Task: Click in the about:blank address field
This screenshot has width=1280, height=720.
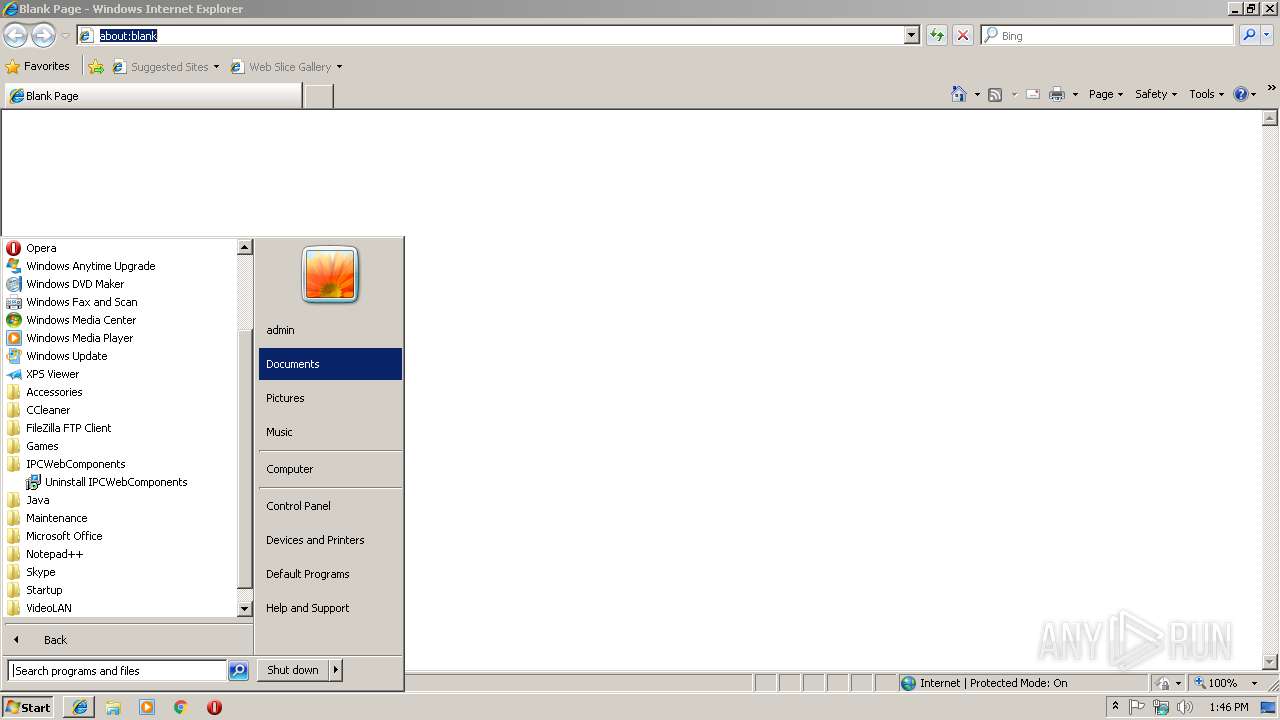Action: pyautogui.click(x=490, y=35)
